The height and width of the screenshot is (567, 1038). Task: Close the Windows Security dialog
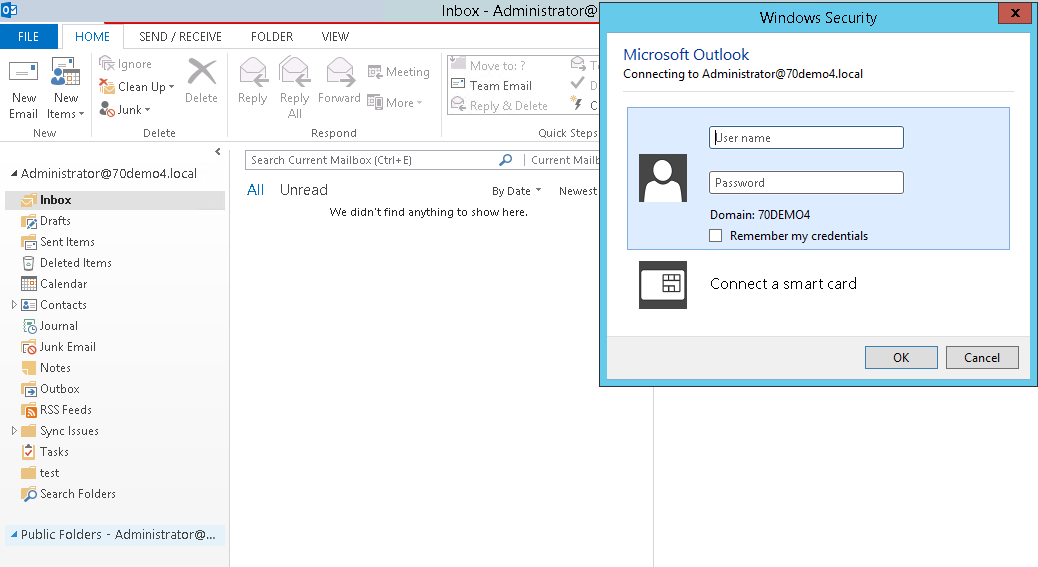click(1015, 13)
